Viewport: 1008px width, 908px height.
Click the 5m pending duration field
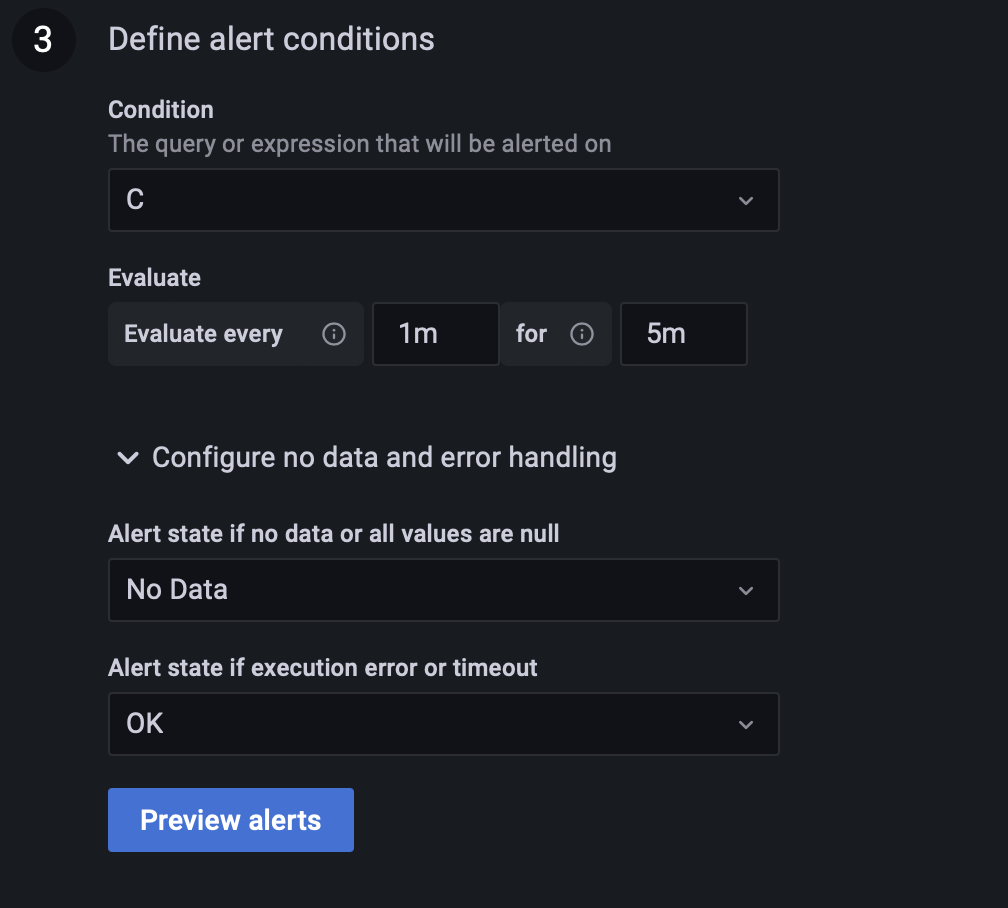(x=684, y=334)
